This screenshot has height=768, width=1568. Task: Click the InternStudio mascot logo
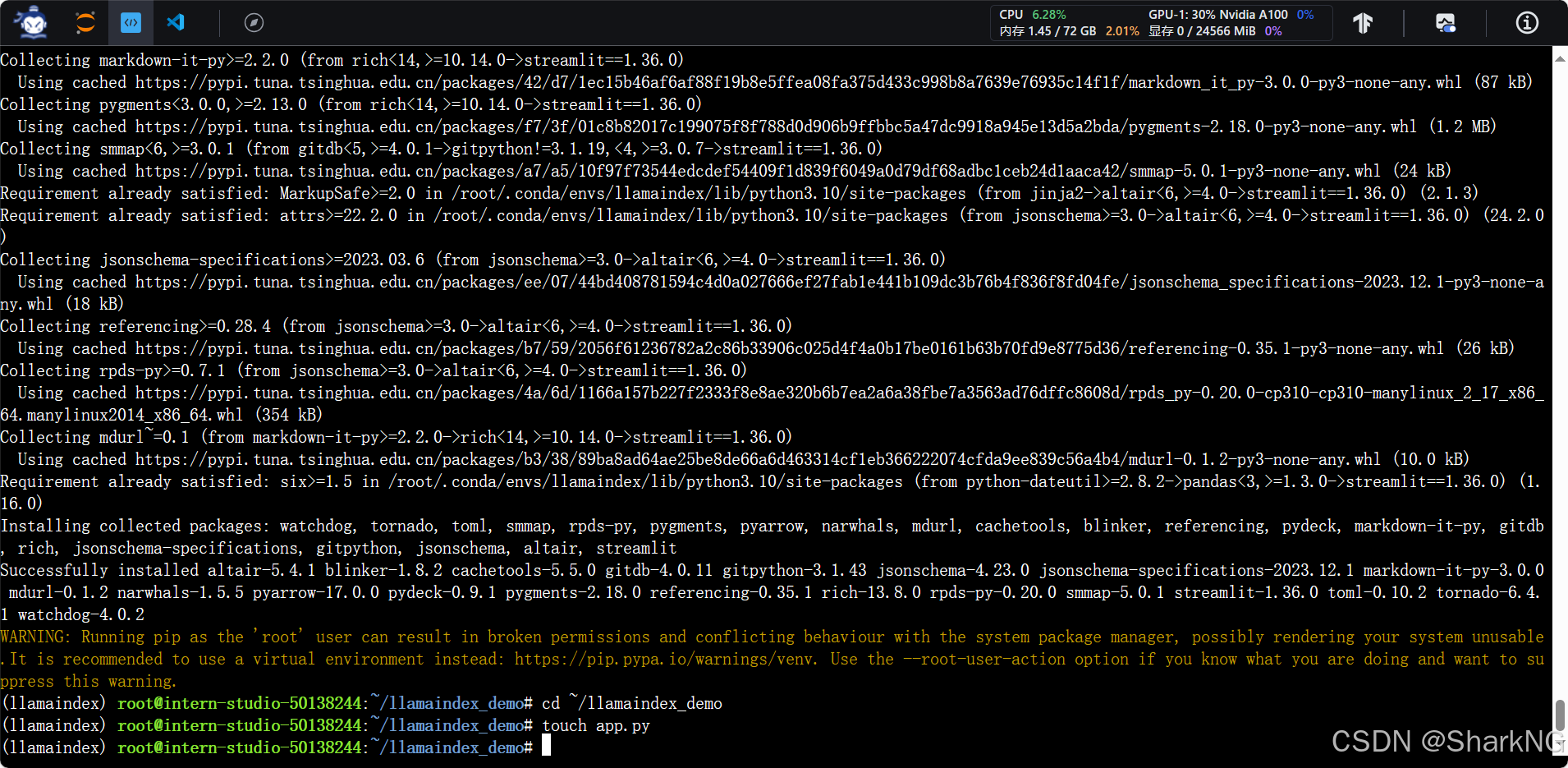29,22
